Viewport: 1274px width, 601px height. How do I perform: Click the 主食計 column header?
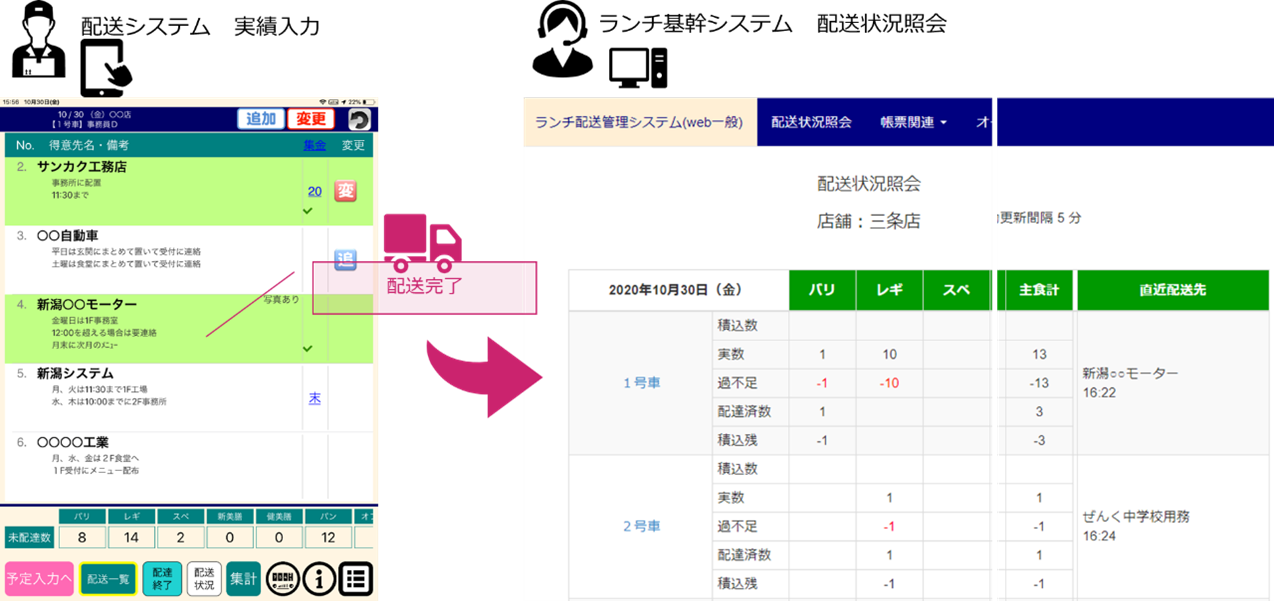tap(1039, 290)
